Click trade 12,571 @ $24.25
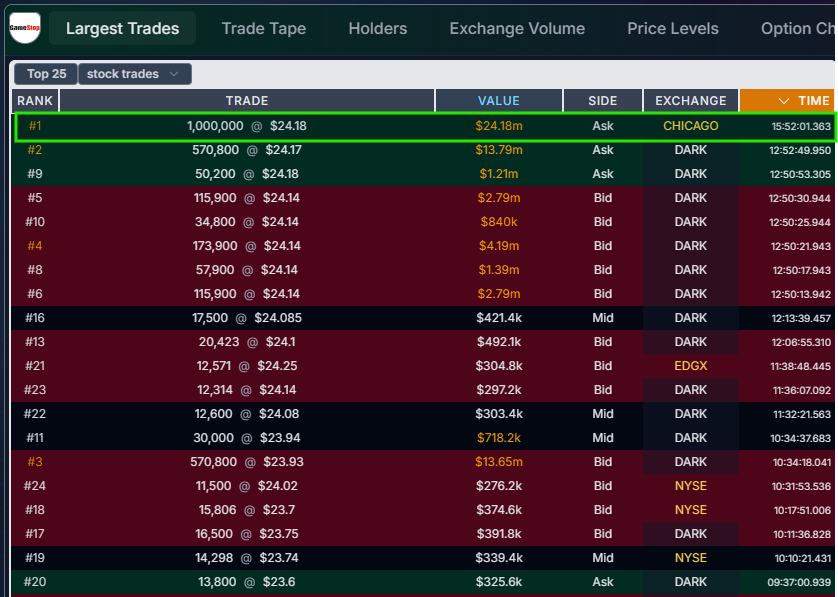This screenshot has height=597, width=838. pyautogui.click(x=246, y=366)
